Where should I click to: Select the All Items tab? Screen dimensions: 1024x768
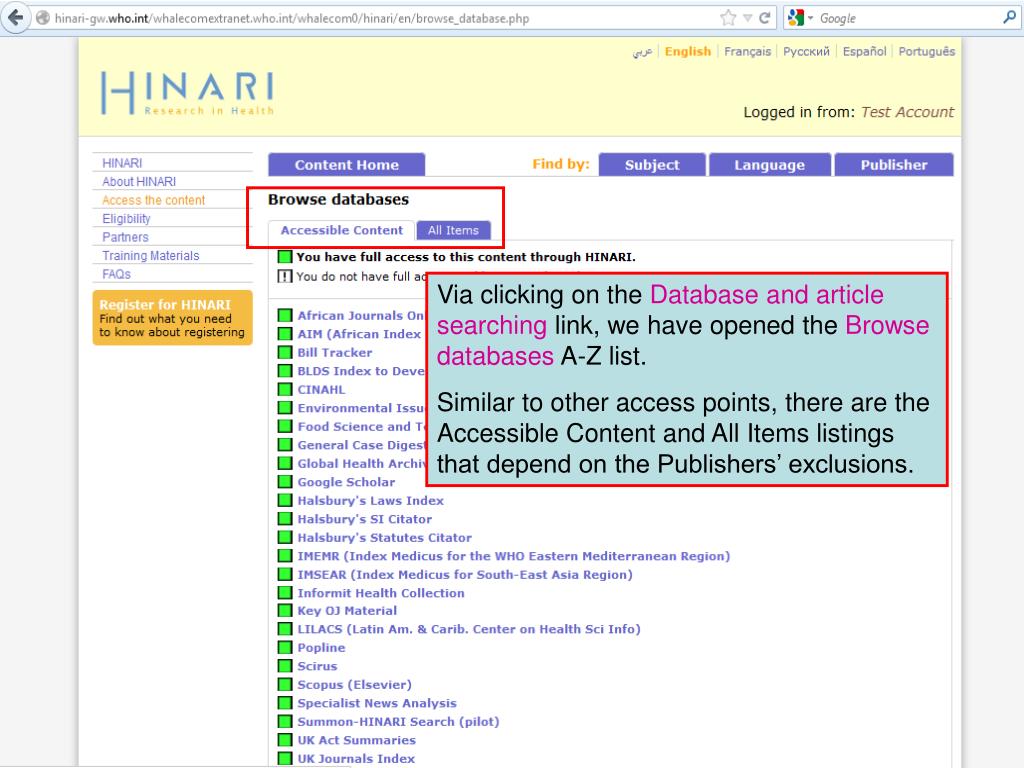tap(453, 231)
